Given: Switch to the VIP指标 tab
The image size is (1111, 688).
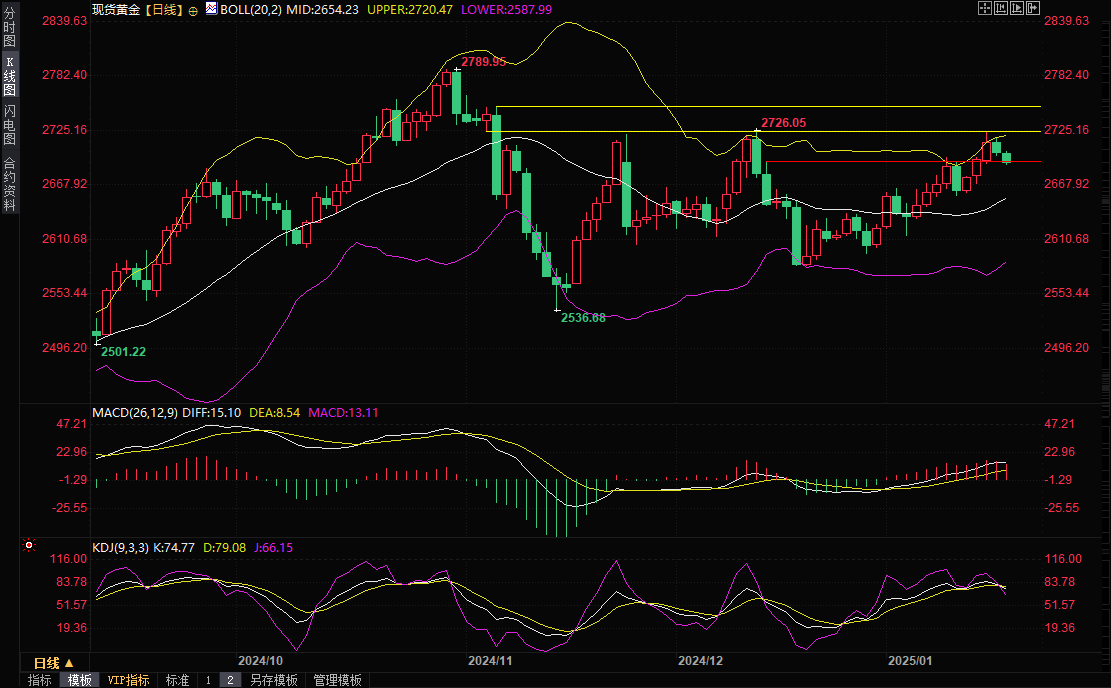Looking at the screenshot, I should coord(128,680).
